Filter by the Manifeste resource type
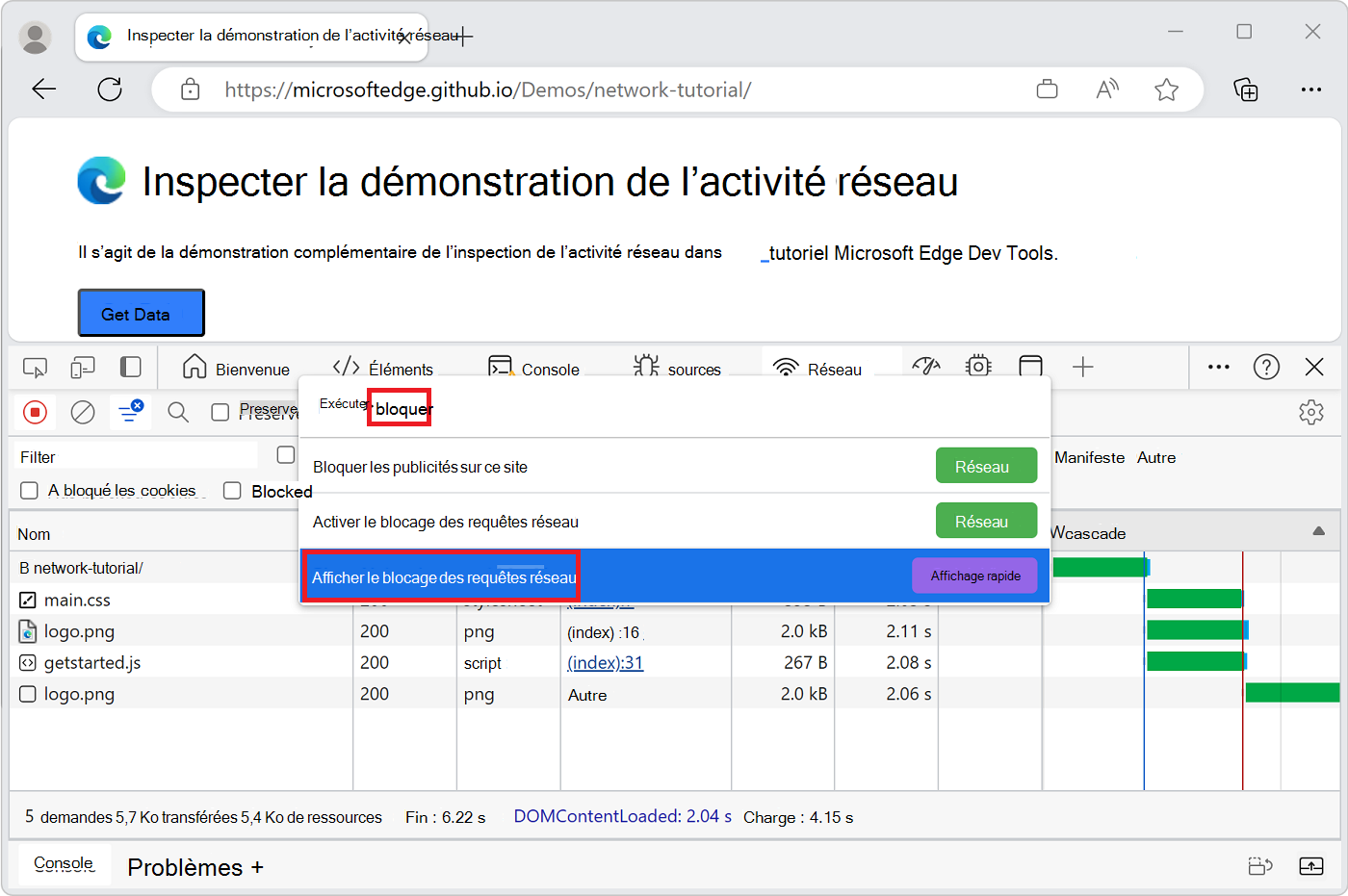Viewport: 1348px width, 896px height. (1089, 458)
